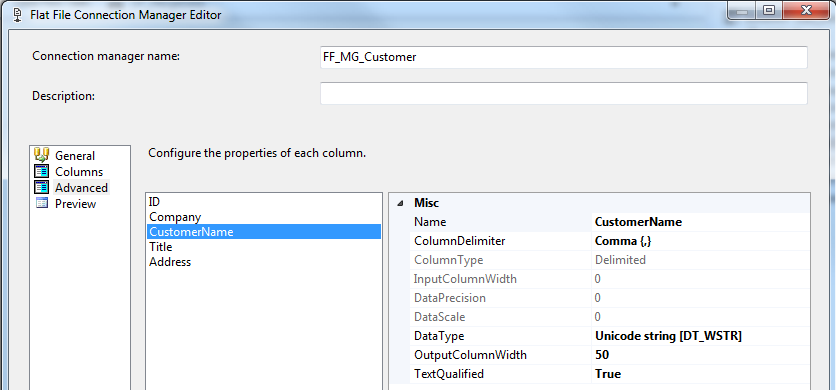The width and height of the screenshot is (836, 390).
Task: Collapse the Misc property category
Action: (399, 203)
